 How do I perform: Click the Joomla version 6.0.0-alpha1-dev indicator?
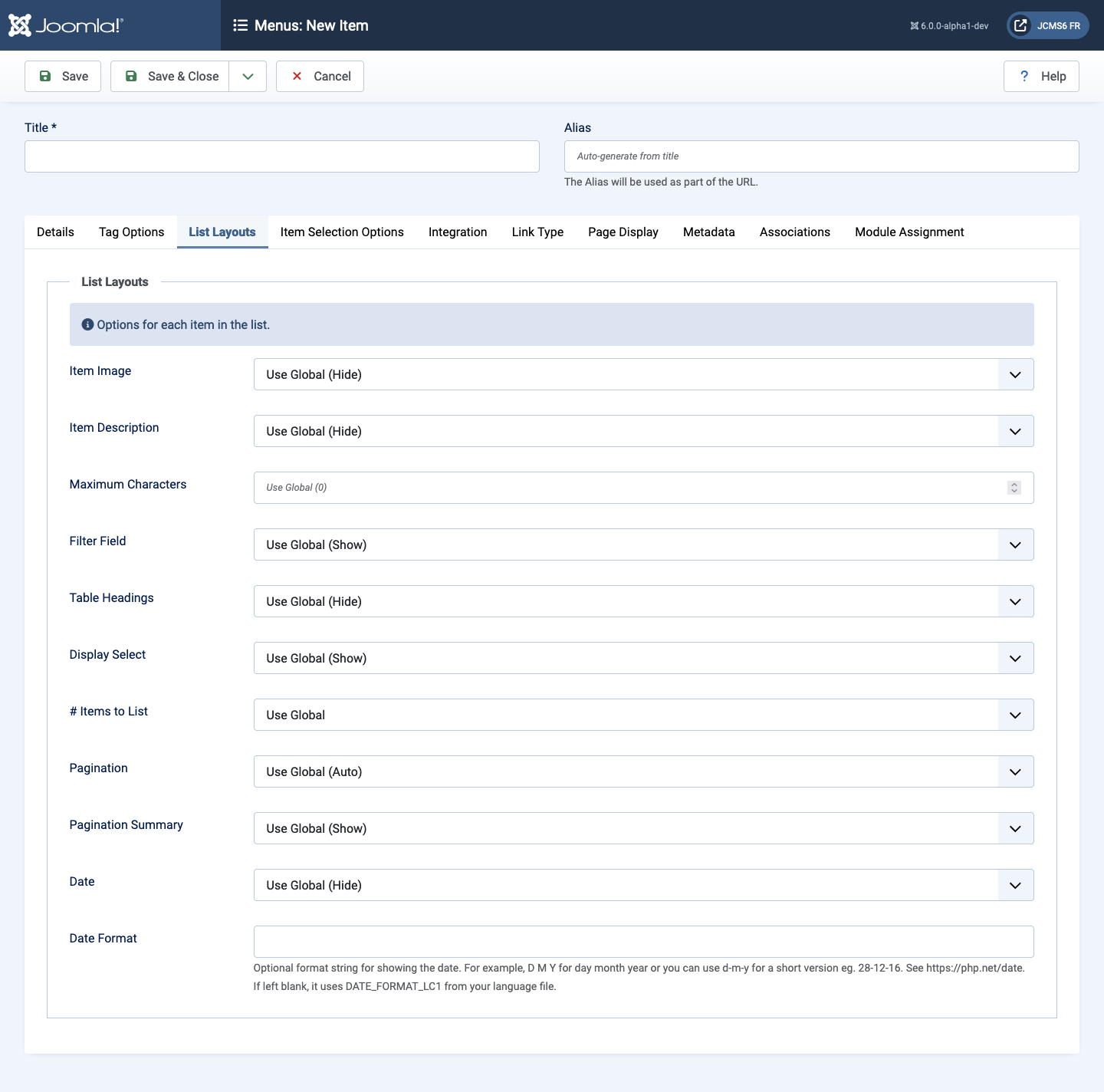[x=949, y=26]
